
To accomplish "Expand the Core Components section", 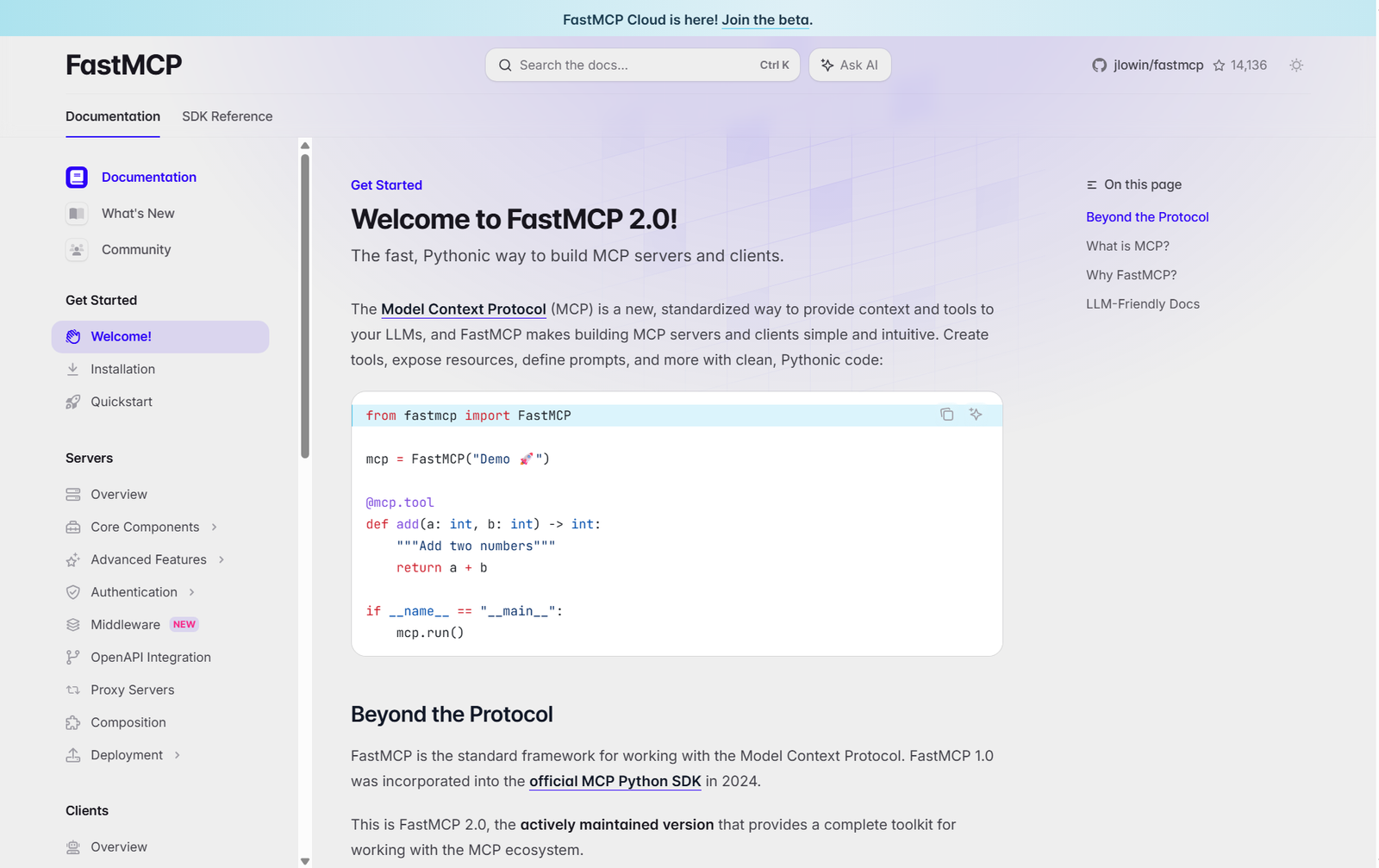I will click(x=215, y=527).
